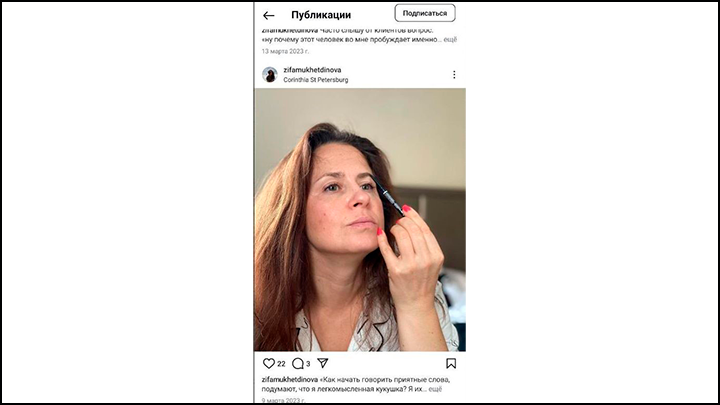View the 22 likes count
The image size is (720, 405).
[x=281, y=364]
